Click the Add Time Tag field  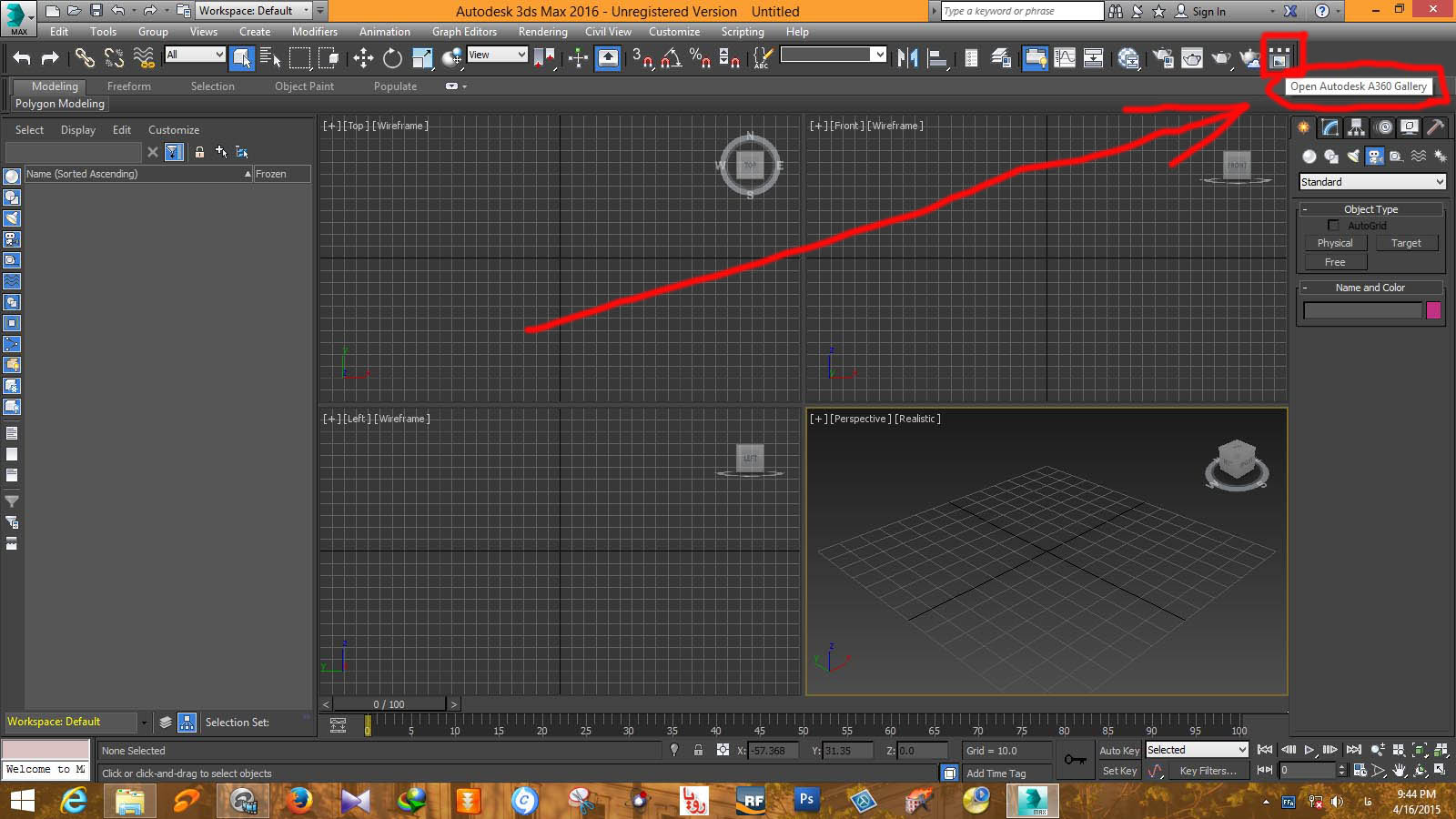[1006, 773]
